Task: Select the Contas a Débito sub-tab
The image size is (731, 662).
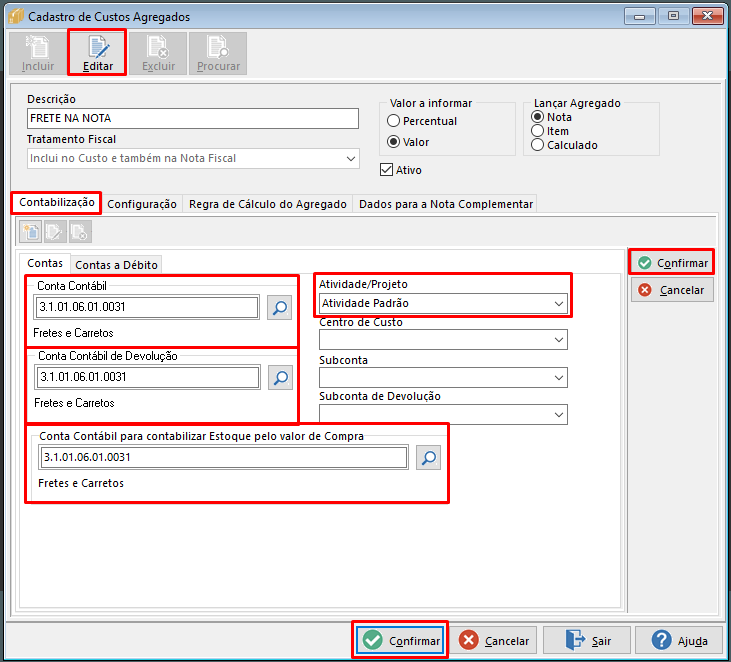Action: (116, 265)
